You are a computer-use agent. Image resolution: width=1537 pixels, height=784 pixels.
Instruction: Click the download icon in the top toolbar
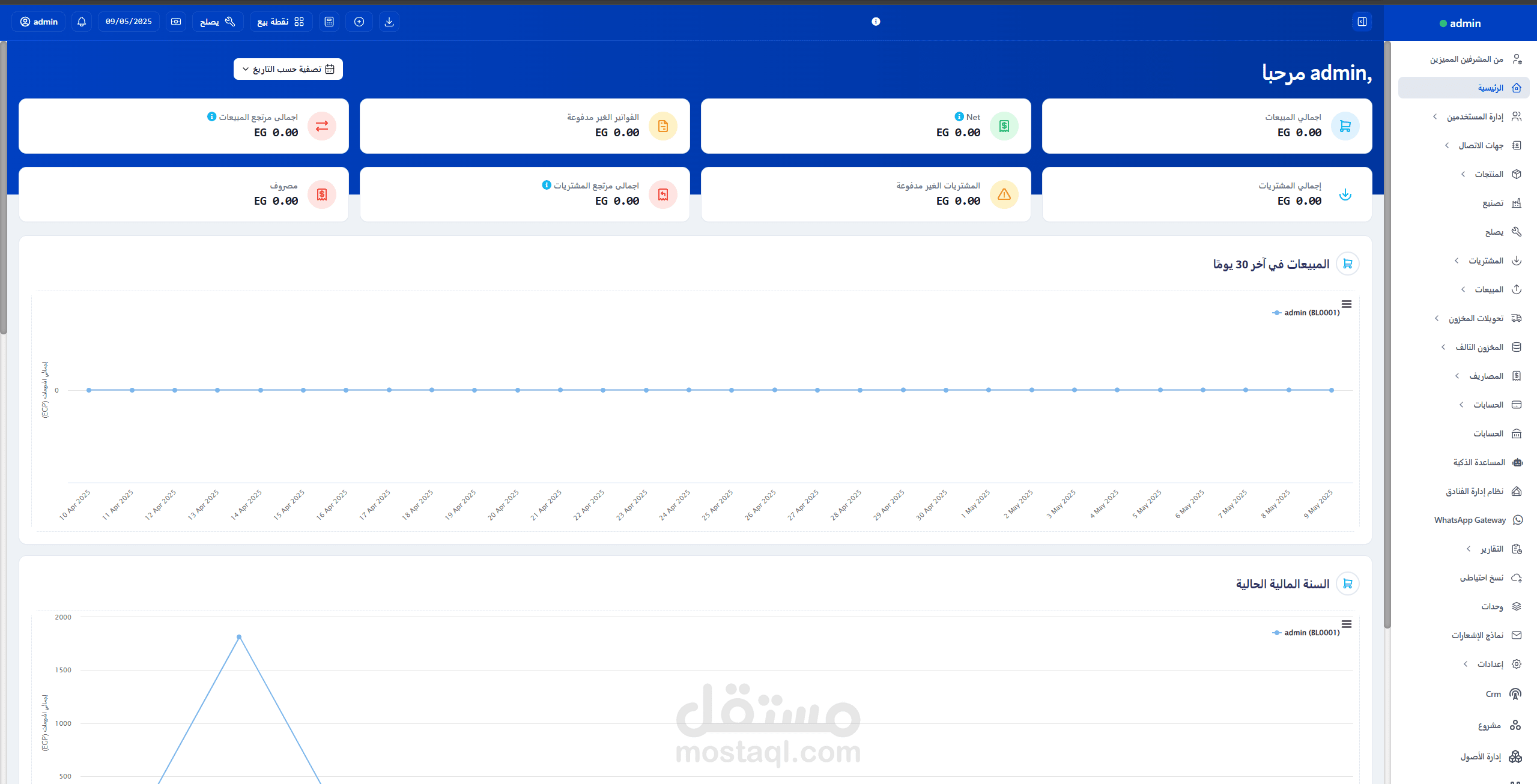click(389, 22)
